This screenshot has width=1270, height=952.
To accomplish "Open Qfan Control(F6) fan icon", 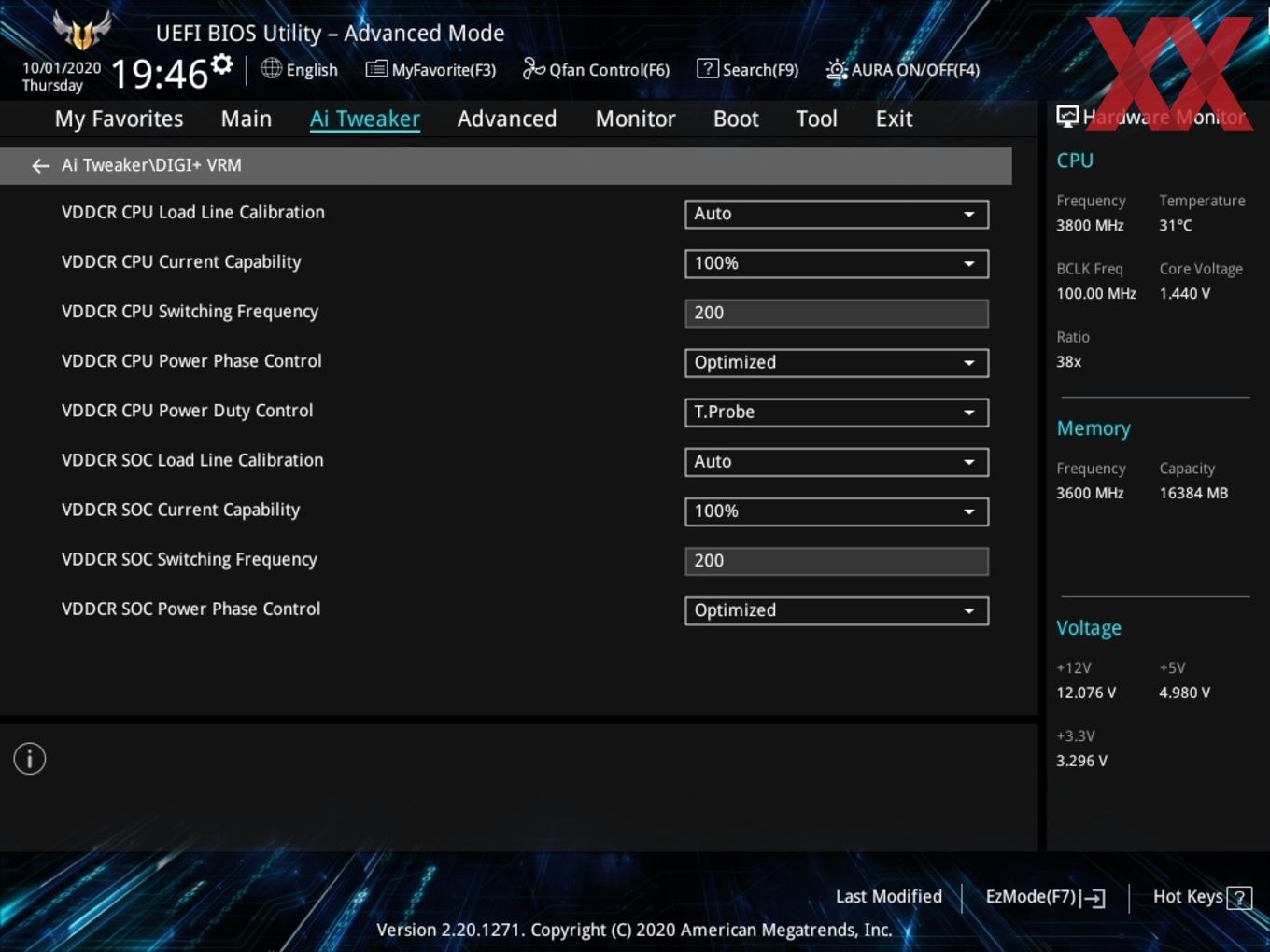I will pyautogui.click(x=533, y=69).
